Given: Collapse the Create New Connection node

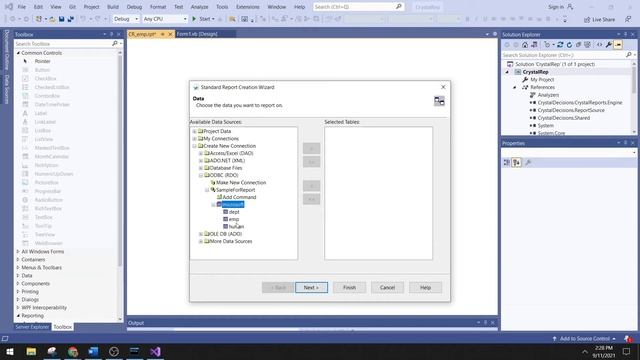Looking at the screenshot, I should pyautogui.click(x=195, y=146).
